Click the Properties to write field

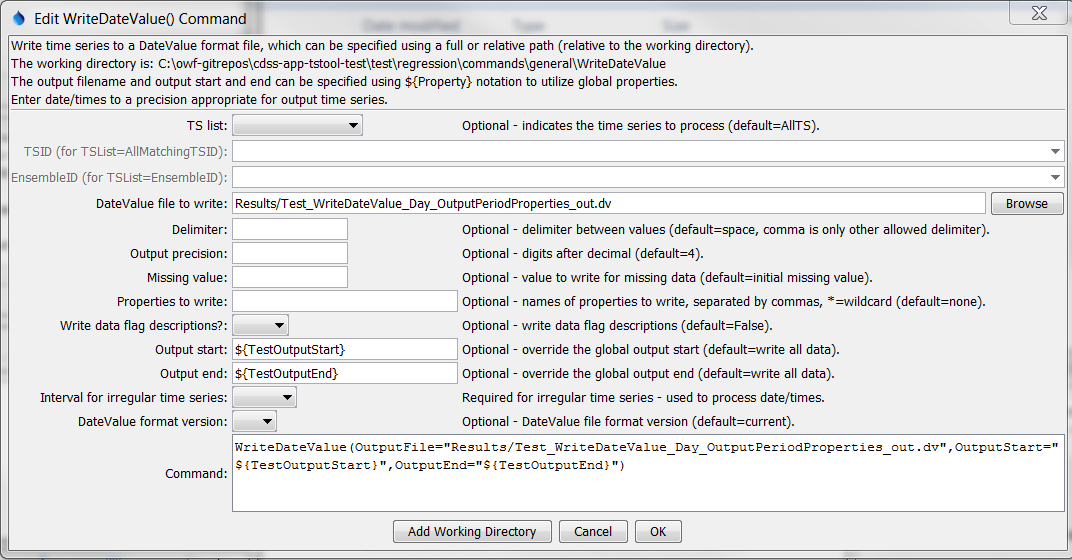(345, 301)
